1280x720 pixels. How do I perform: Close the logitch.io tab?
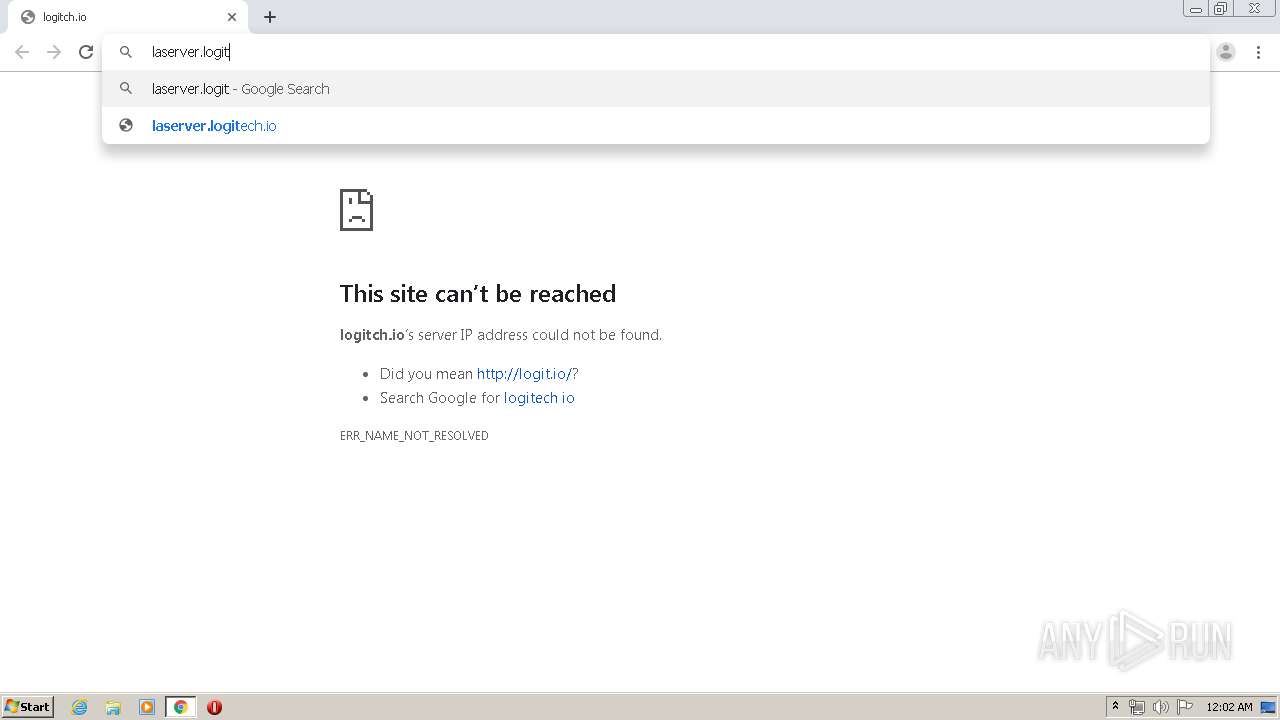pyautogui.click(x=232, y=17)
